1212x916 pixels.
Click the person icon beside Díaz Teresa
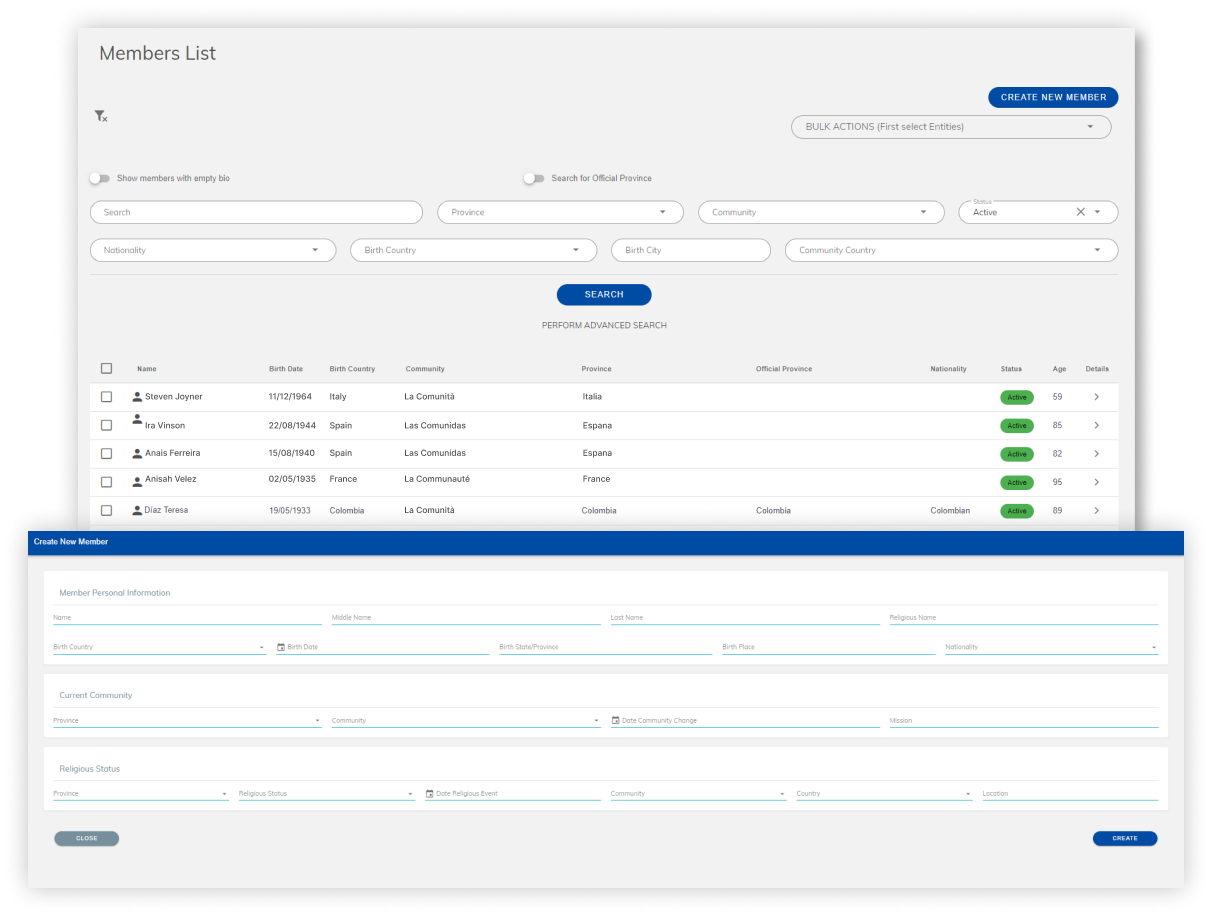tap(137, 510)
